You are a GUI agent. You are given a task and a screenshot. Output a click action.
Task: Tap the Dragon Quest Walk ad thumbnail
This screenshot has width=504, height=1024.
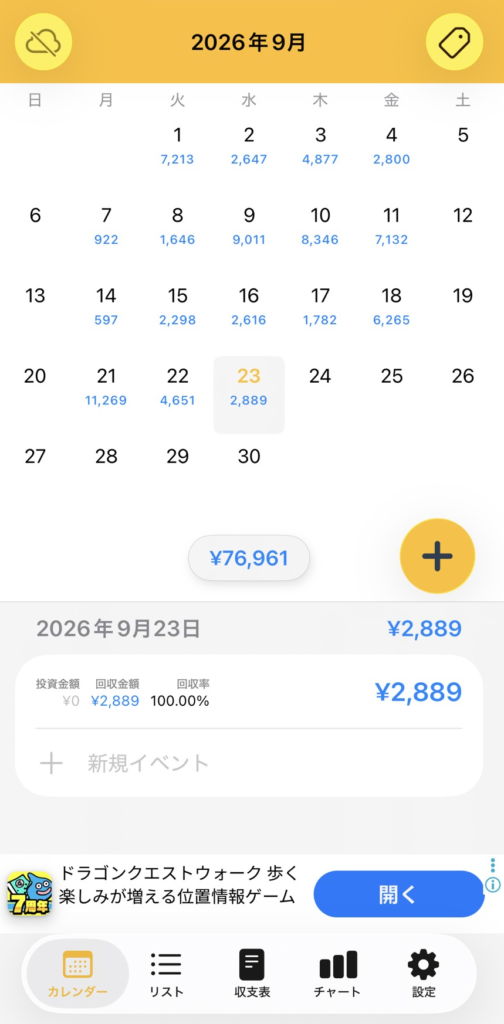[x=30, y=893]
